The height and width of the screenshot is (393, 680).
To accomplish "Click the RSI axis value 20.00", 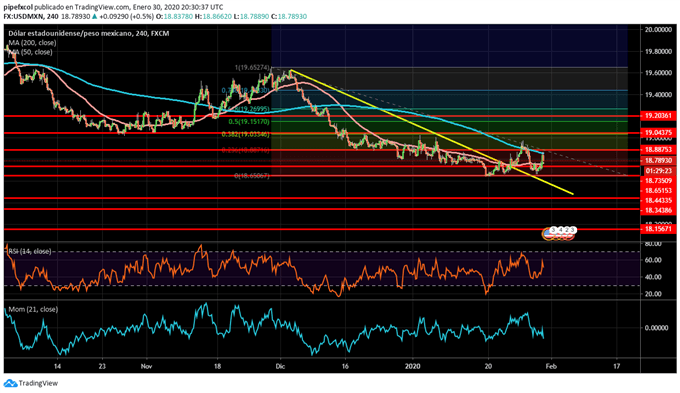I will coord(653,294).
